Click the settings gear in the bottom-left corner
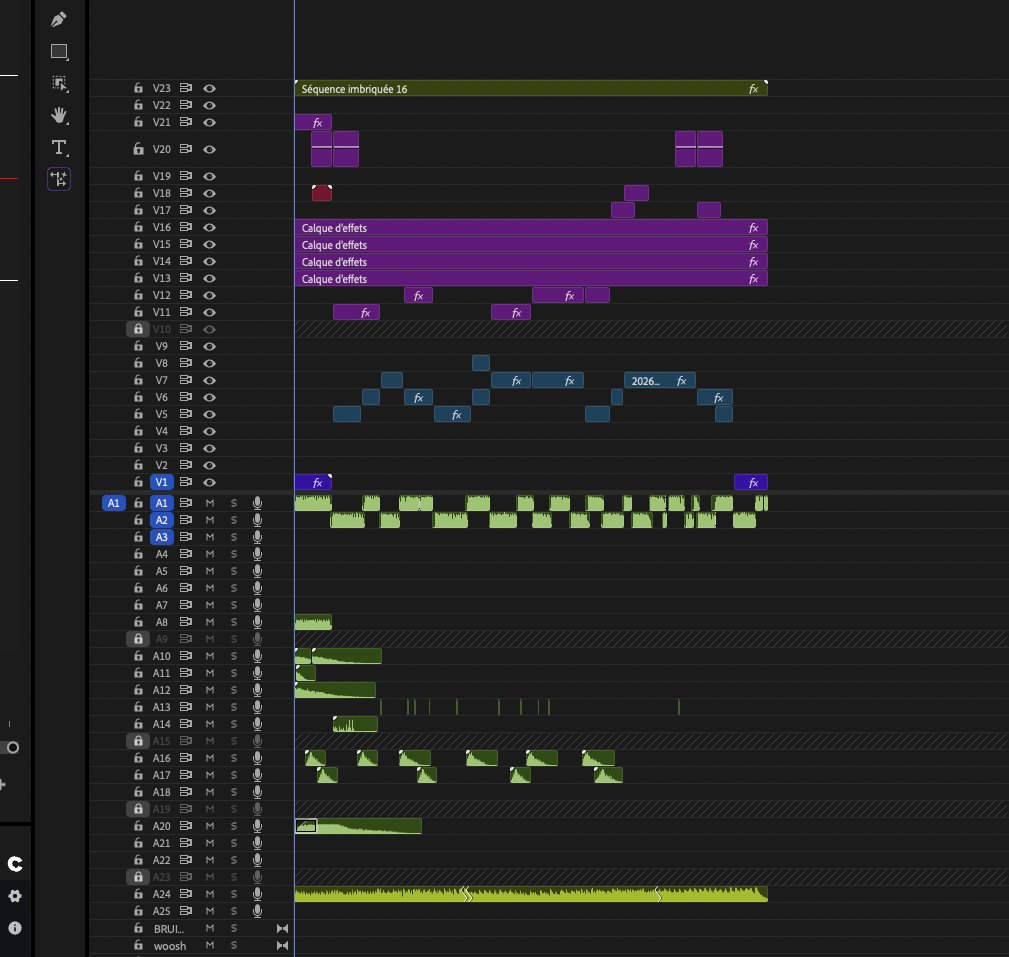The width and height of the screenshot is (1009, 957). click(x=15, y=897)
